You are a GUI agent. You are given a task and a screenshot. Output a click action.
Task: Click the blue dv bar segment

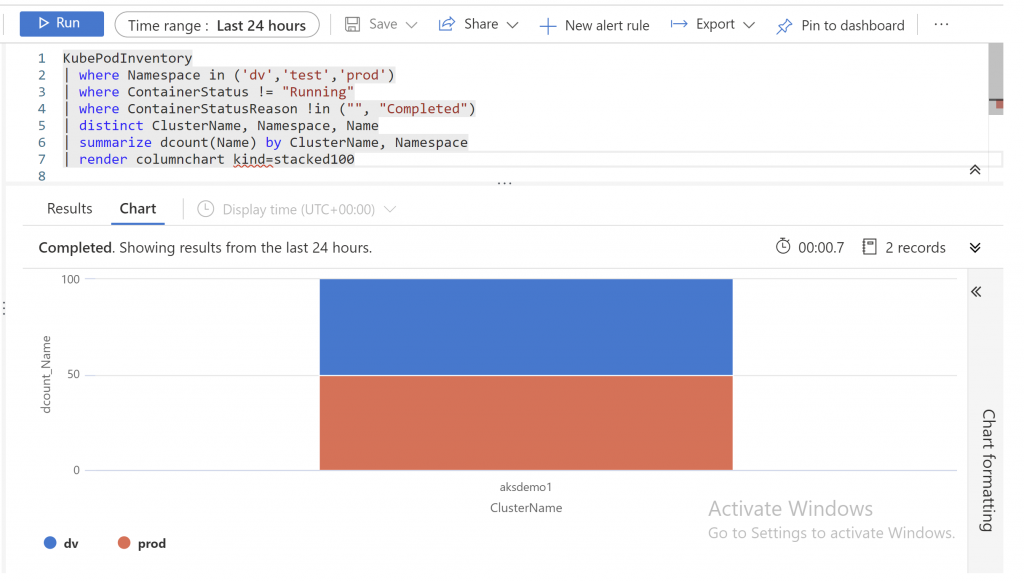pyautogui.click(x=526, y=326)
